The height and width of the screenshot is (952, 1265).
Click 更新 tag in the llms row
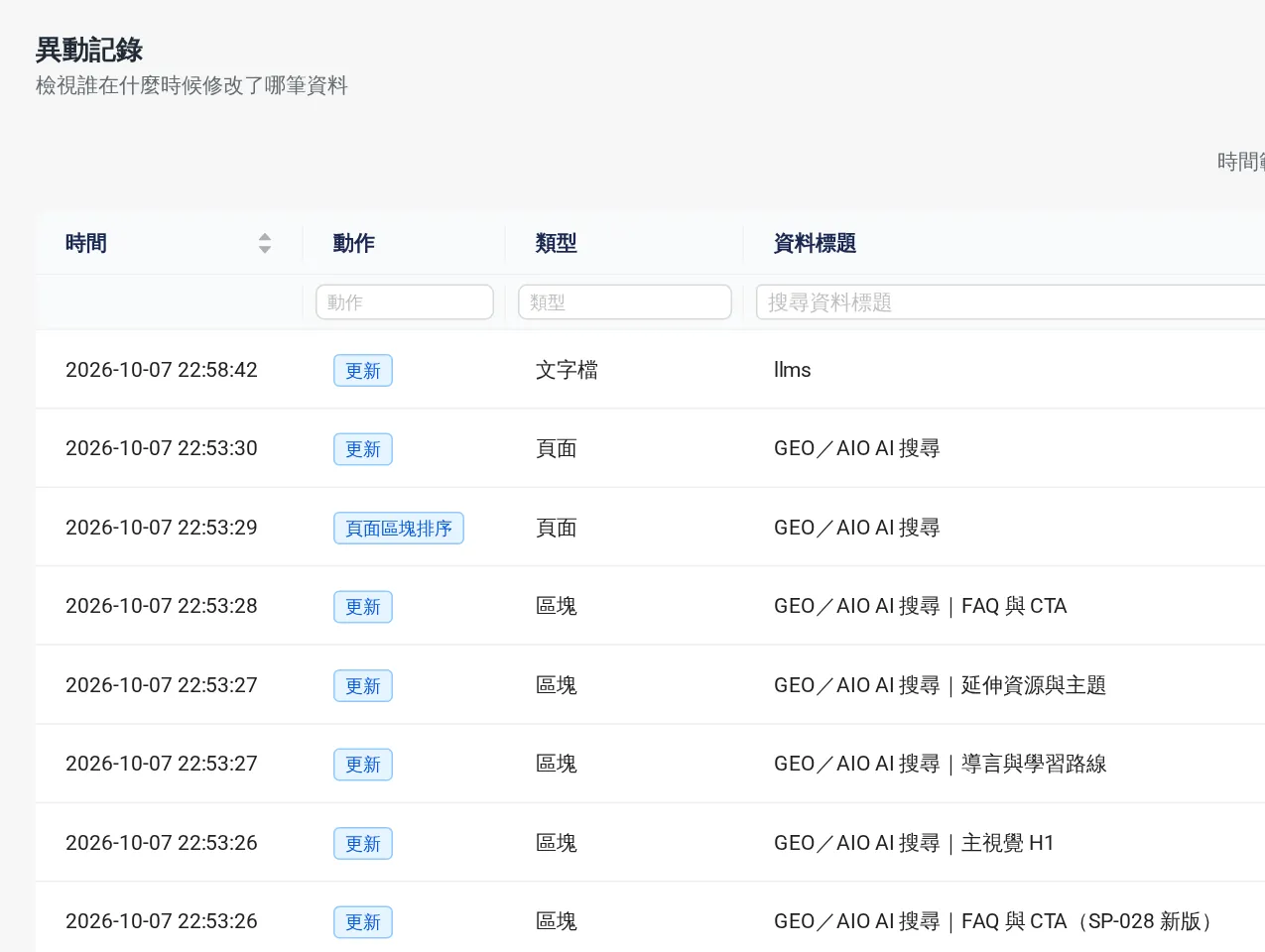363,371
